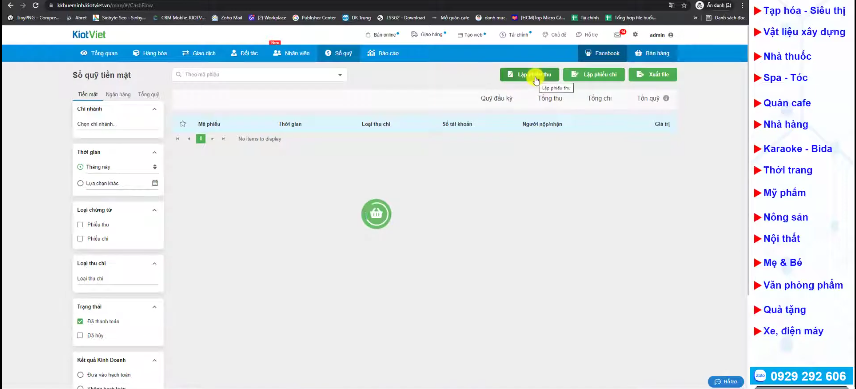This screenshot has width=856, height=389.
Task: Collapse the Trạng thái filter panel
Action: (154, 307)
